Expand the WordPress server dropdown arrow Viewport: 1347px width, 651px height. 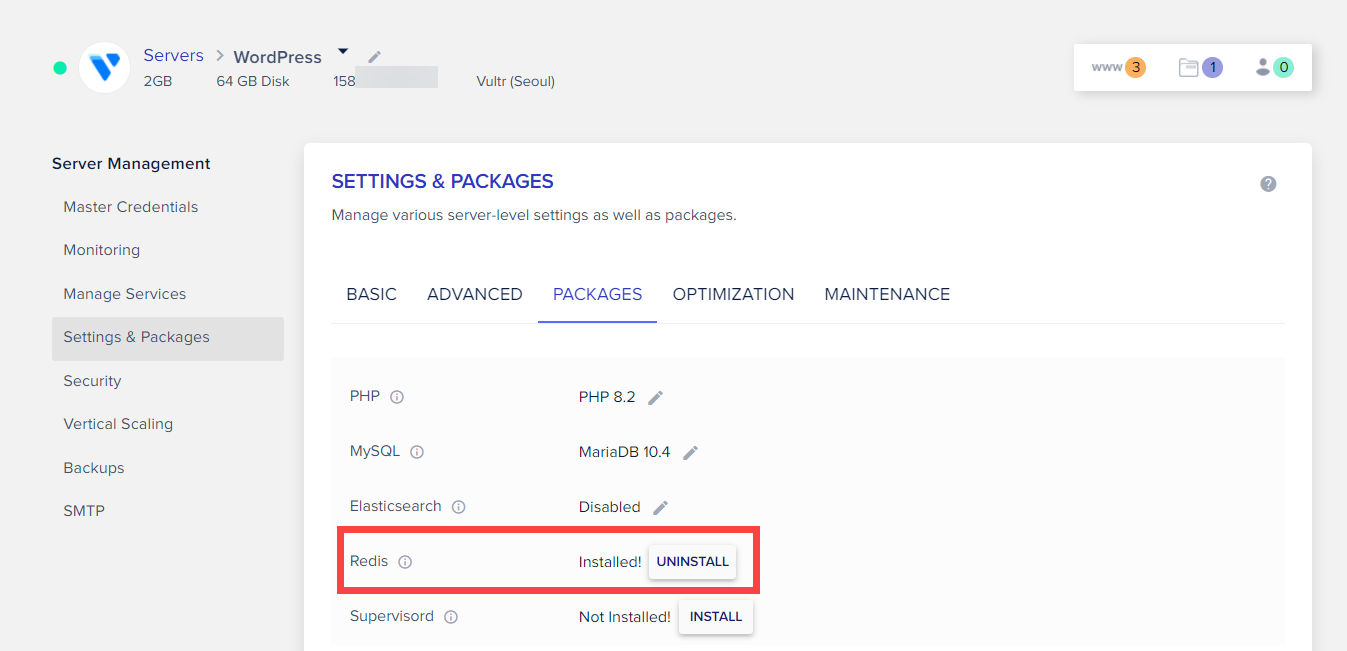pyautogui.click(x=342, y=52)
